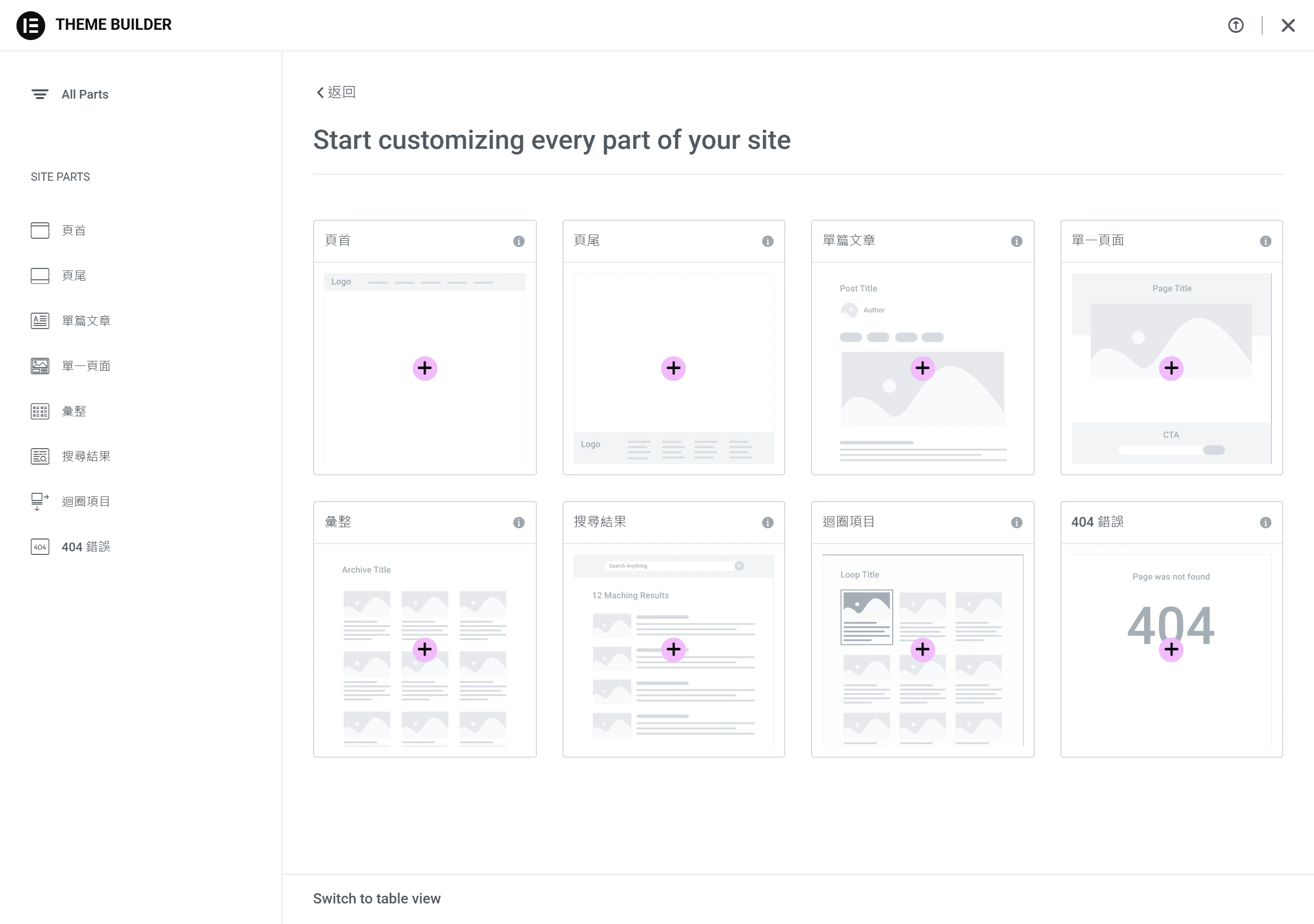Add new 搜尋結果 template plus button

(673, 649)
